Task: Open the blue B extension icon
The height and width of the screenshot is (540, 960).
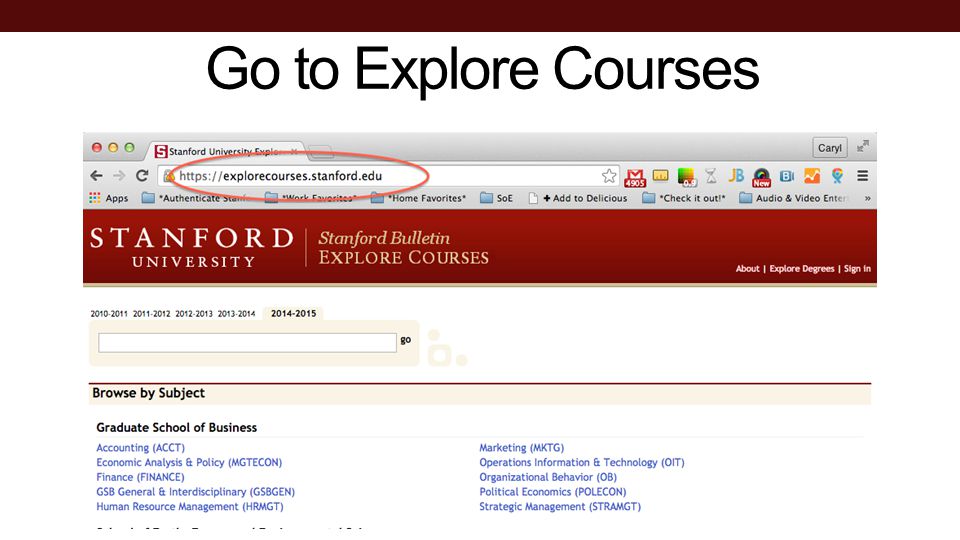Action: pos(787,176)
